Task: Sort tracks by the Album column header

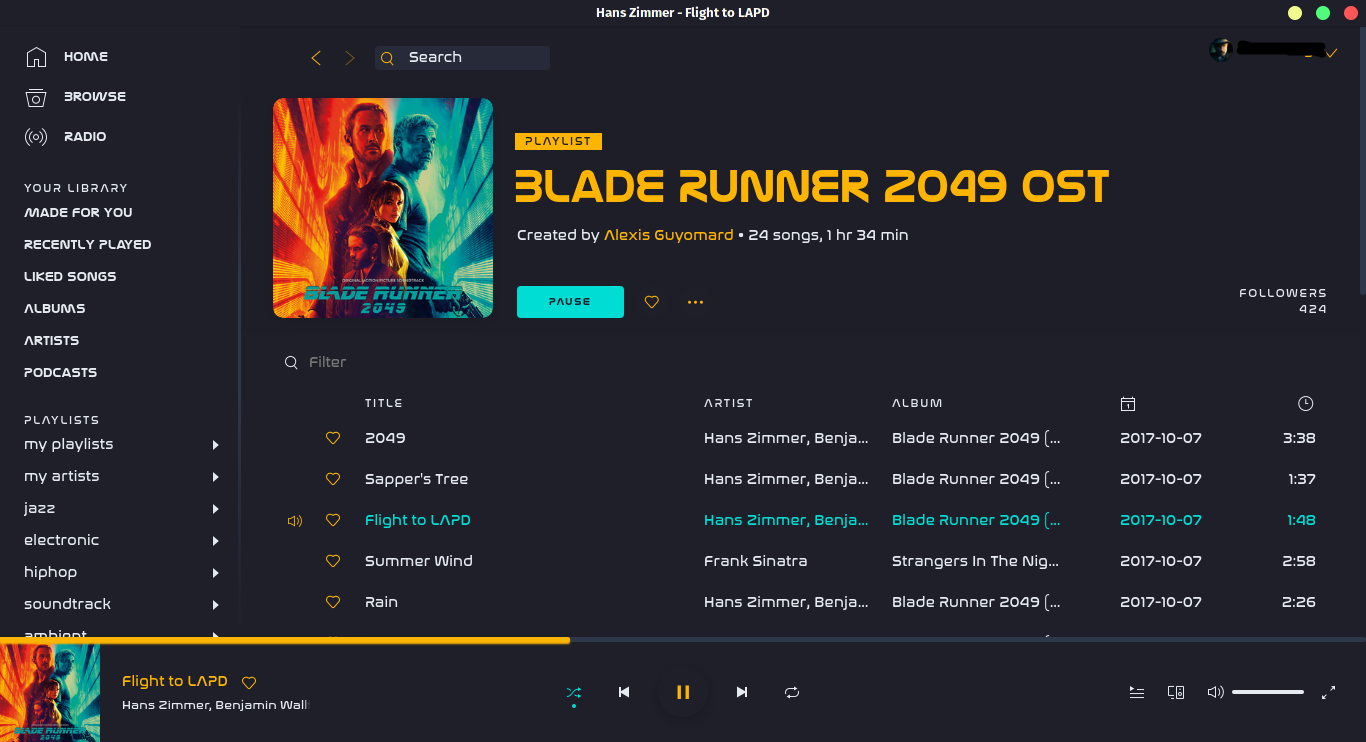Action: pyautogui.click(x=917, y=403)
